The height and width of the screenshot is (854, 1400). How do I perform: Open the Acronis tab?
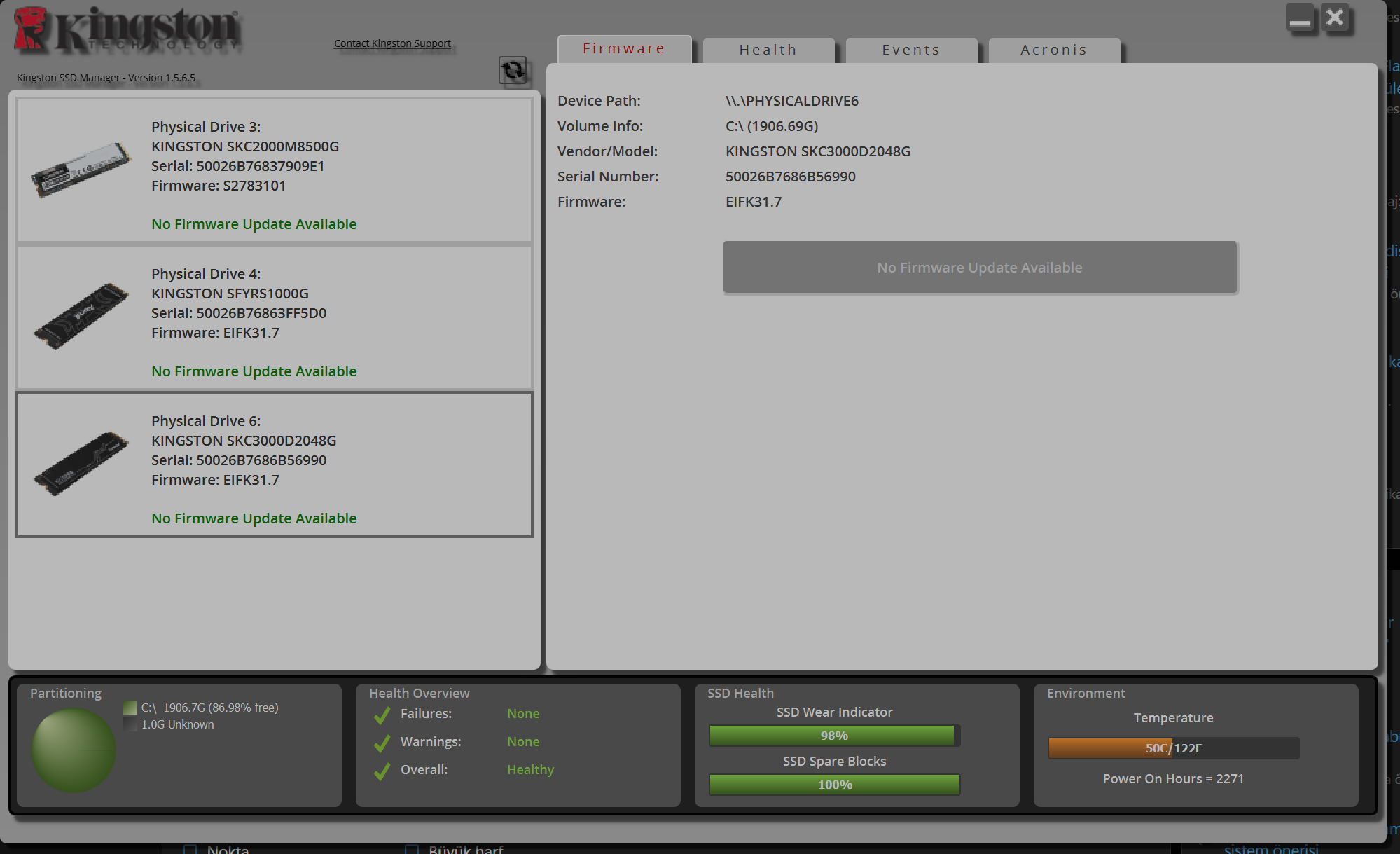pos(1054,50)
